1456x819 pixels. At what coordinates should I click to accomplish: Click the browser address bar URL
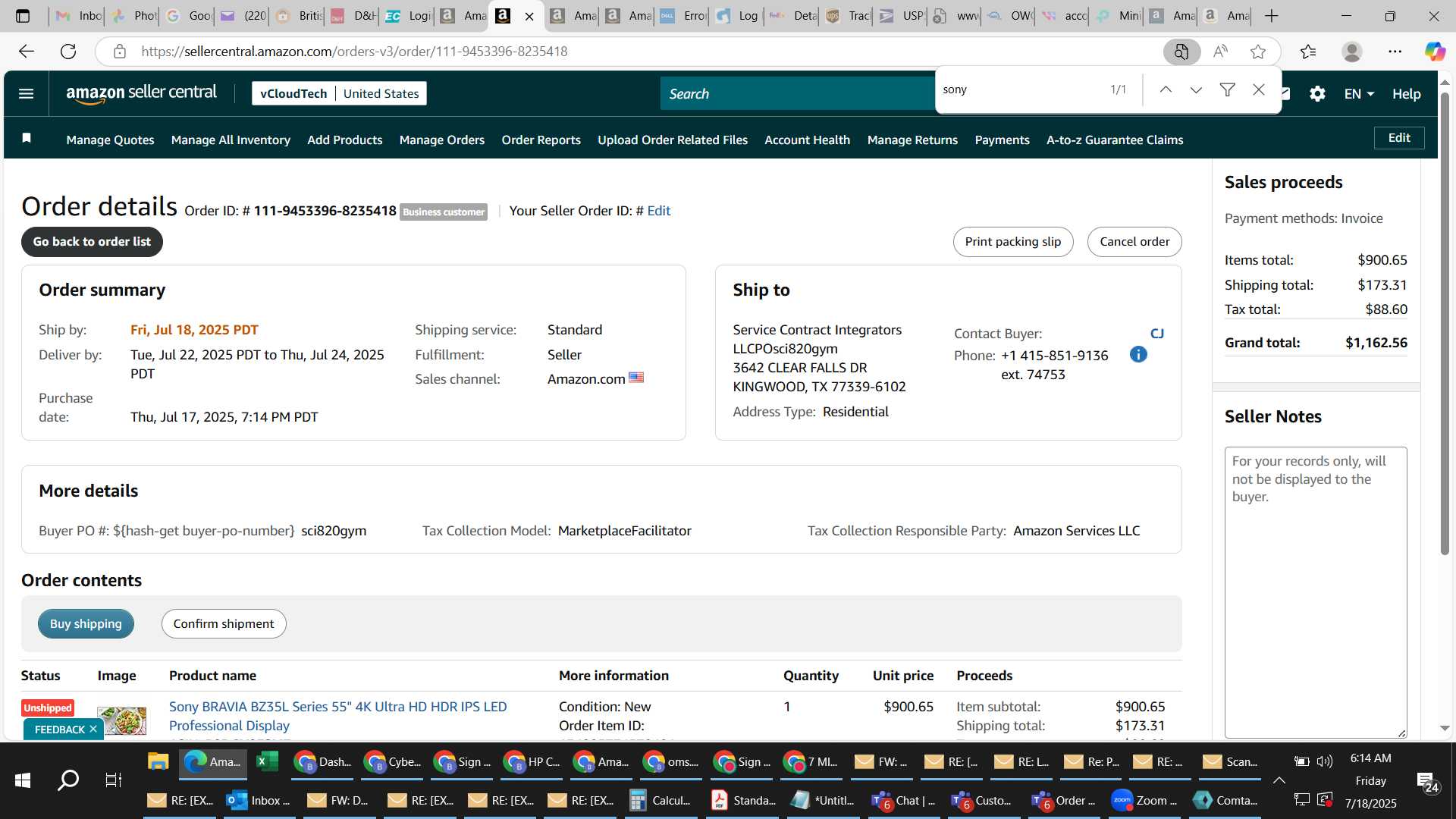click(354, 52)
